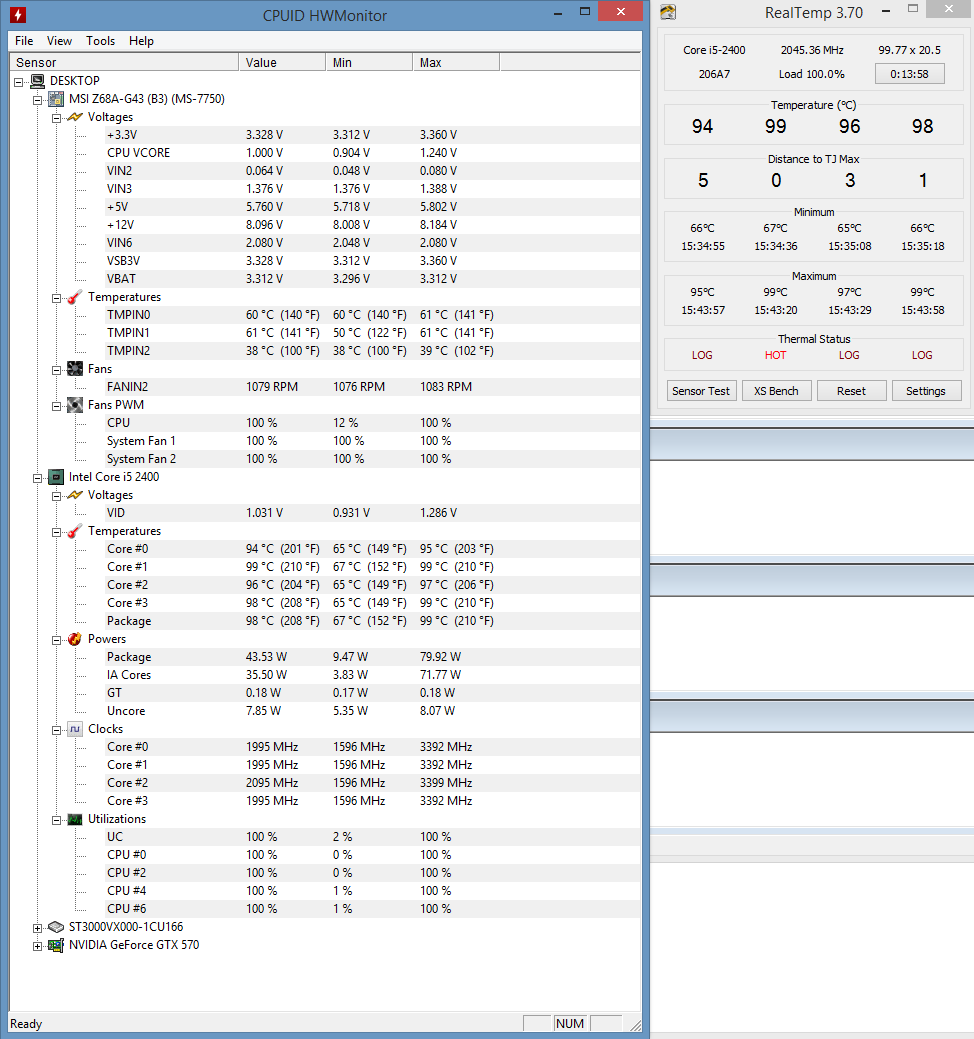Click the XS Bench button
The height and width of the screenshot is (1039, 974).
[x=776, y=391]
